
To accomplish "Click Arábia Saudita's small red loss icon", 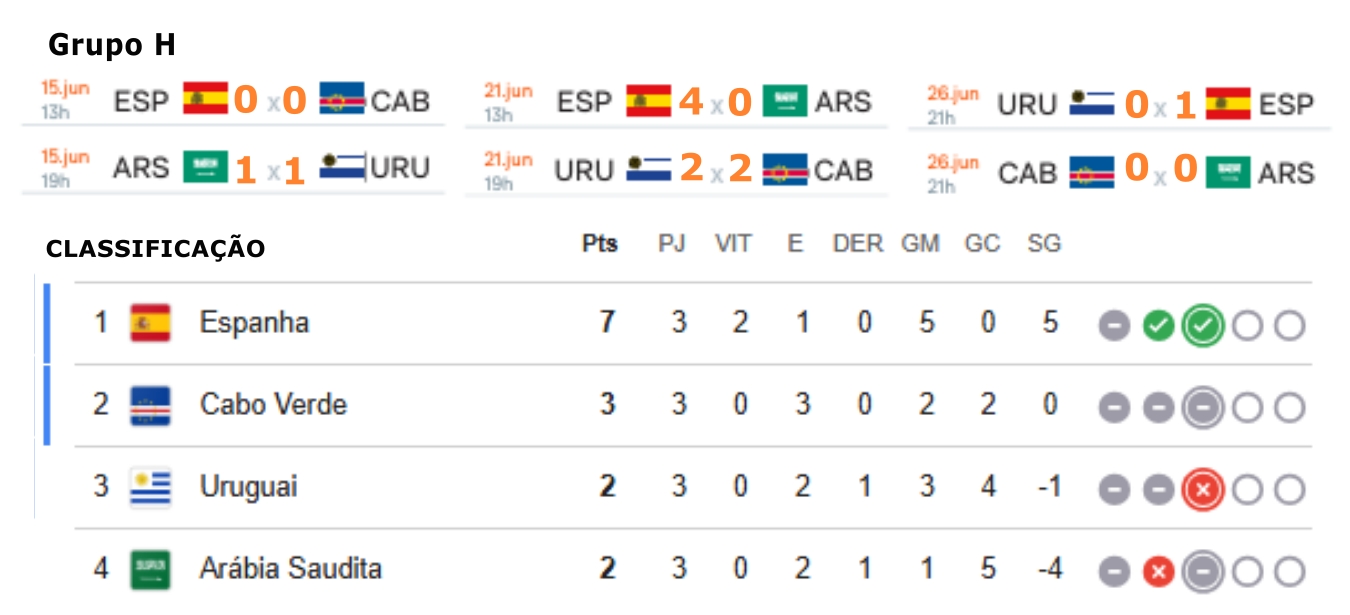I will coord(1158,572).
